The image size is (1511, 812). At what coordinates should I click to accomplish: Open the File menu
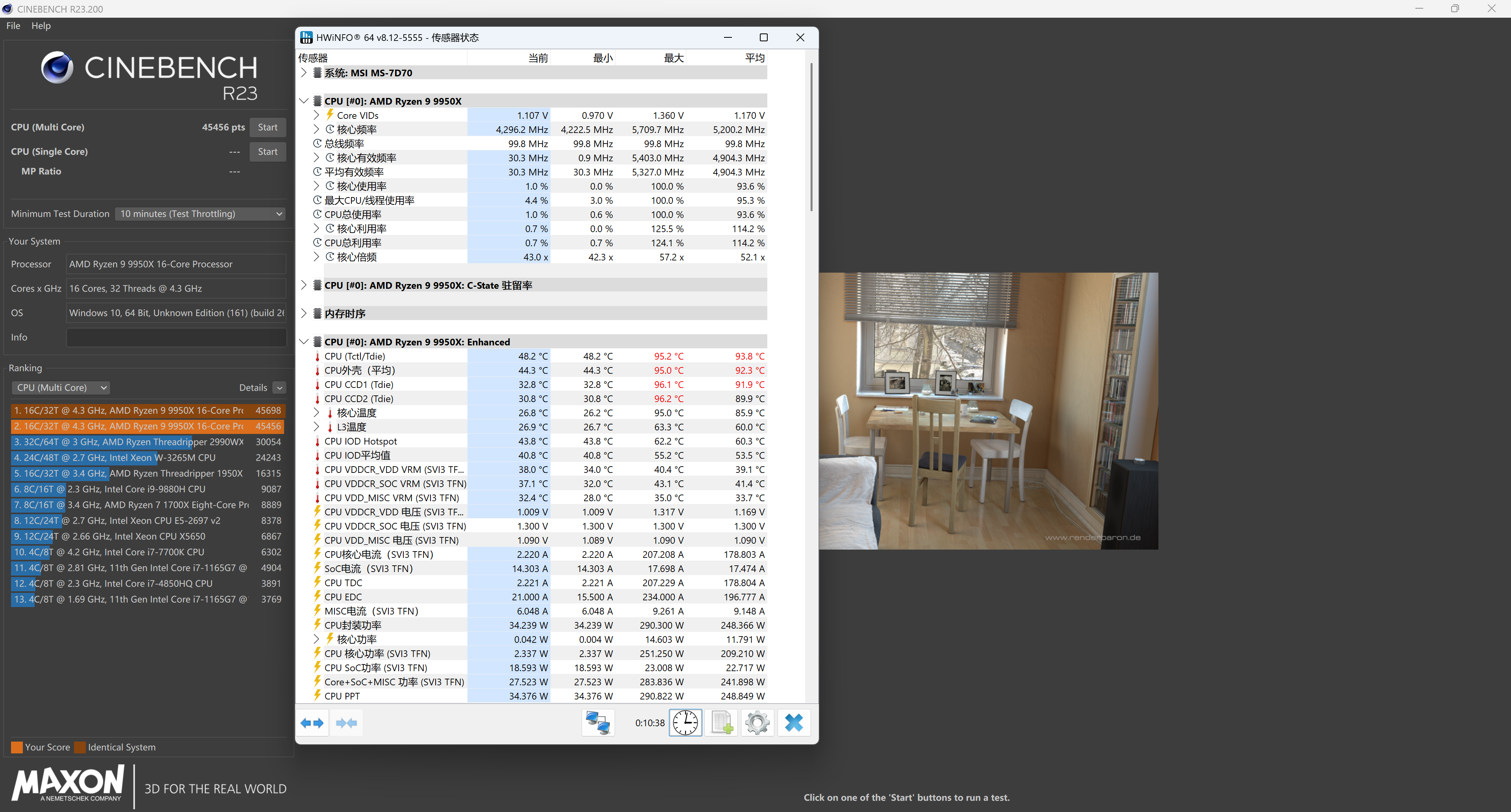[x=13, y=26]
